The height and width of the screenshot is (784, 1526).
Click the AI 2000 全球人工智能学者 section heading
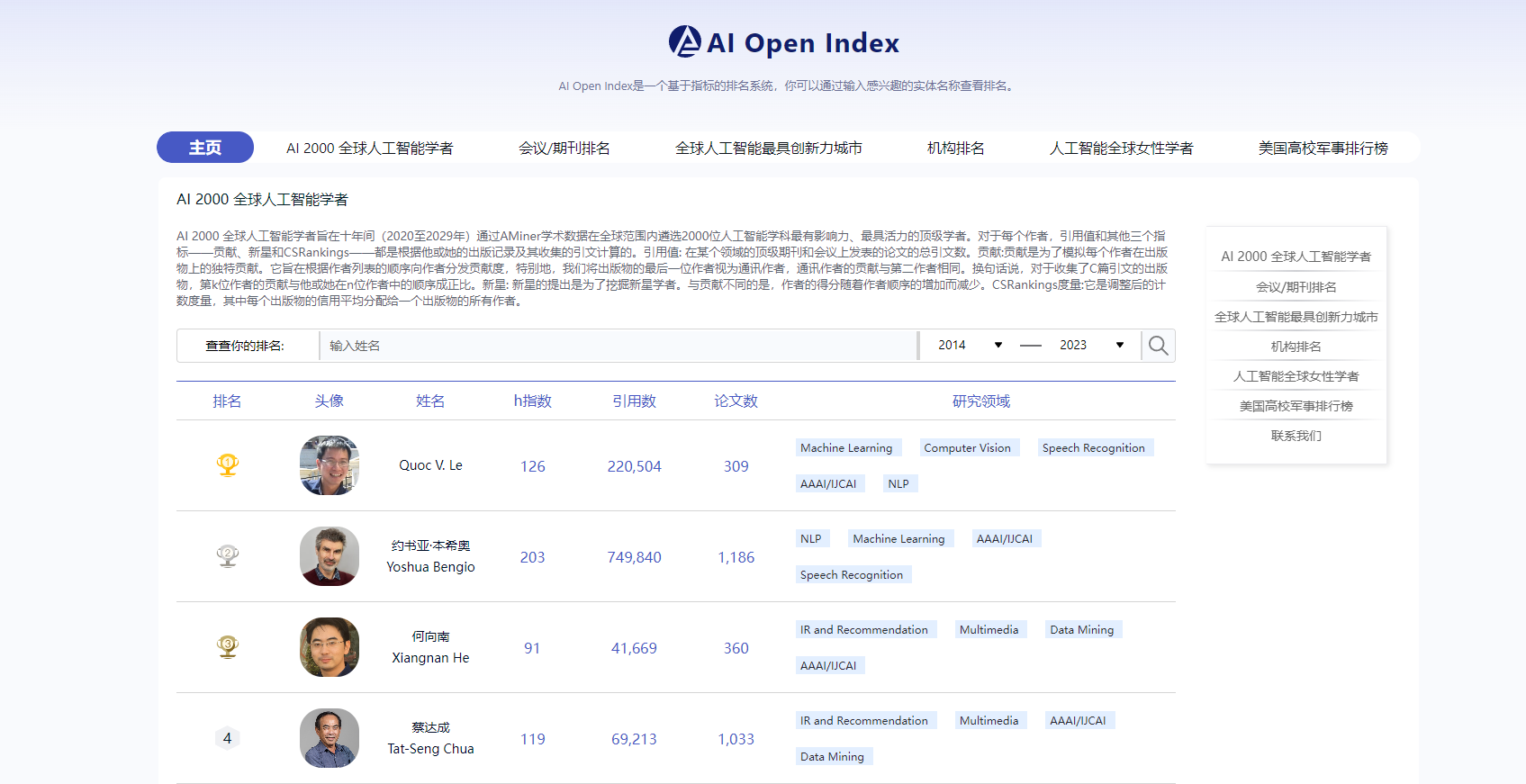pos(262,199)
